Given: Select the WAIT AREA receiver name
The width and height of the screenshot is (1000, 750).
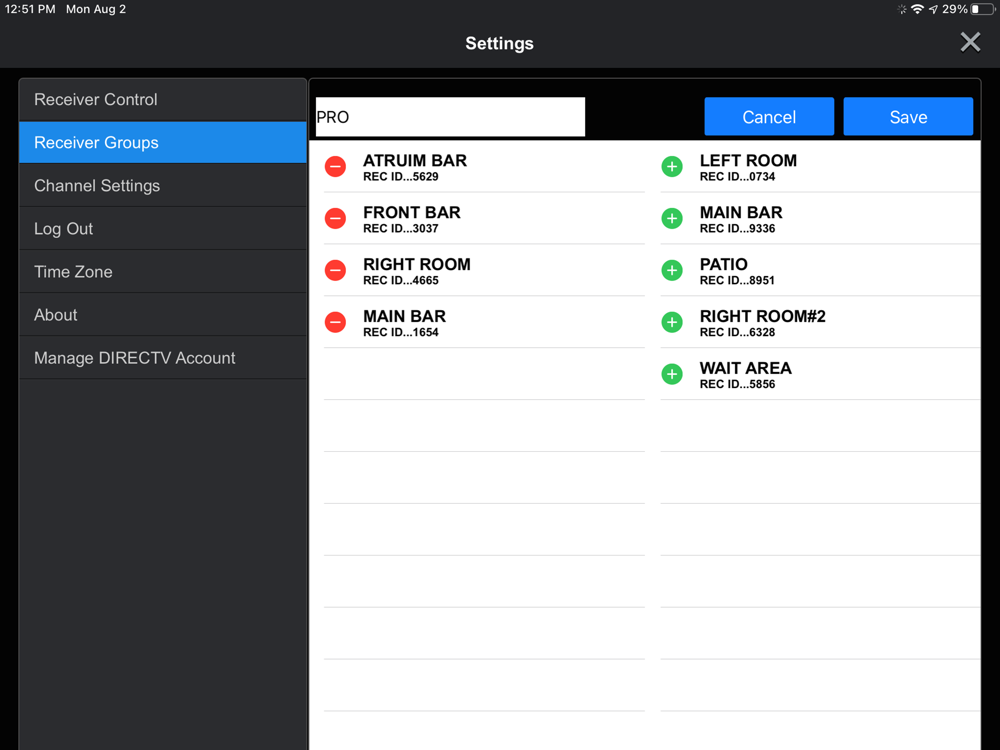Looking at the screenshot, I should [x=746, y=368].
